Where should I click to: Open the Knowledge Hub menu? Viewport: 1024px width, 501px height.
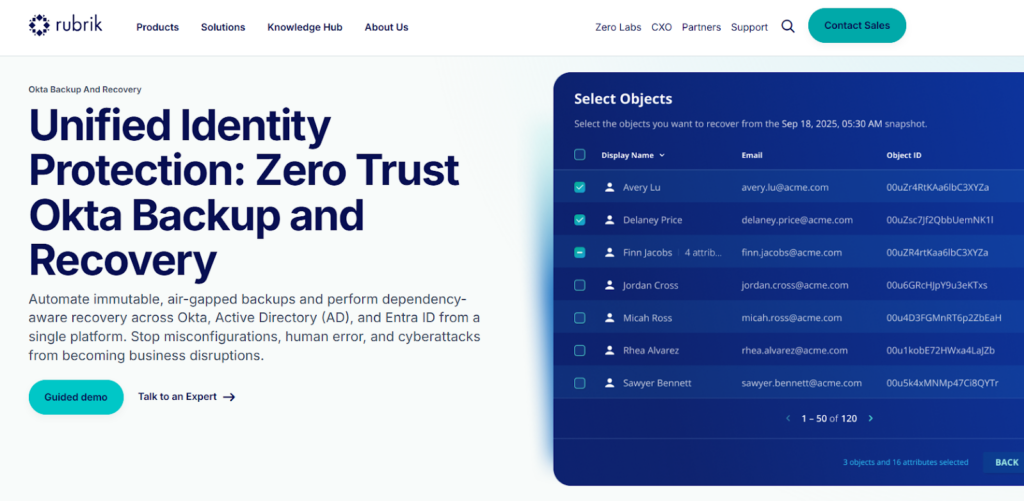[x=305, y=27]
